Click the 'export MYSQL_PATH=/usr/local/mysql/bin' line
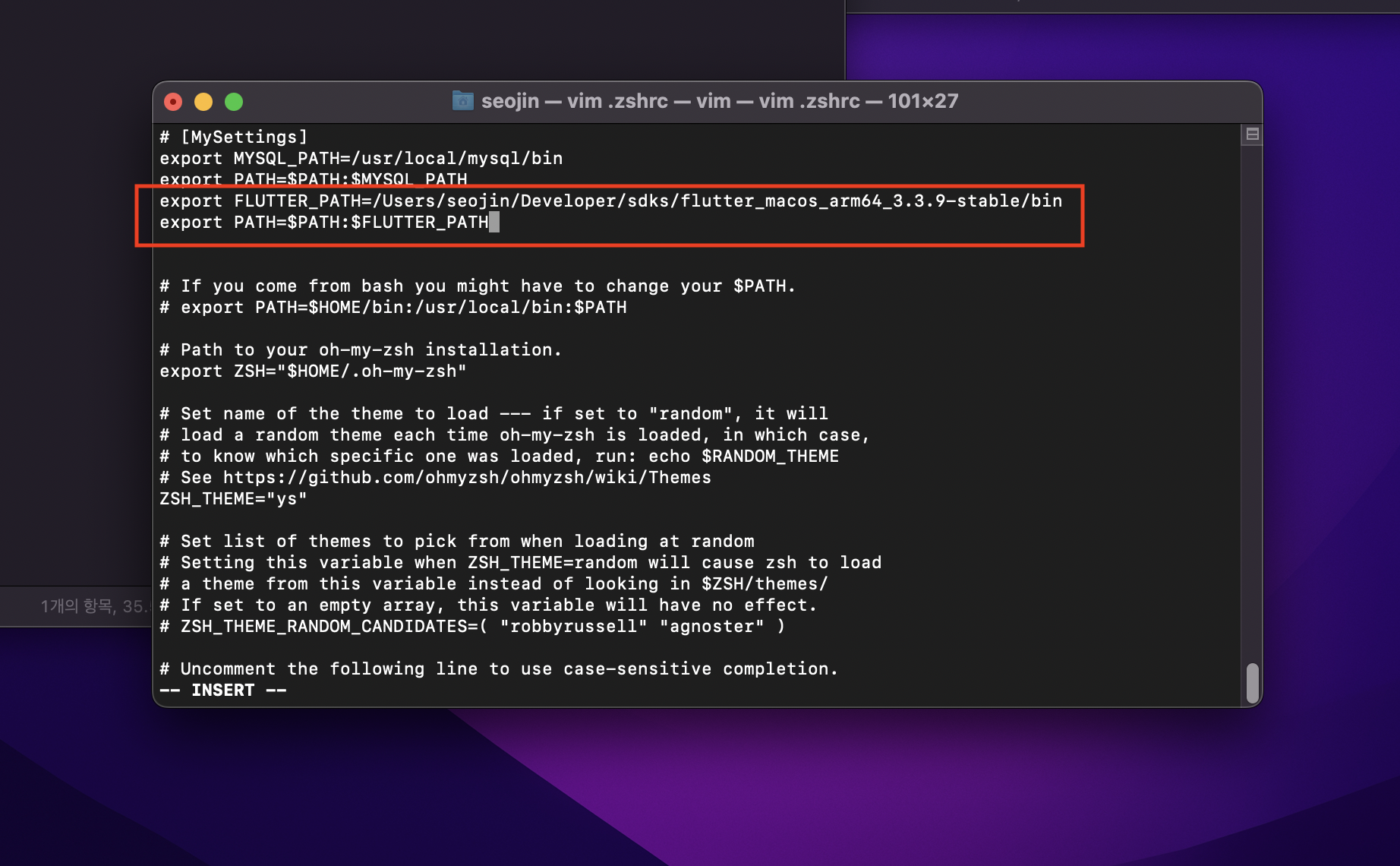The height and width of the screenshot is (866, 1400). [x=361, y=159]
